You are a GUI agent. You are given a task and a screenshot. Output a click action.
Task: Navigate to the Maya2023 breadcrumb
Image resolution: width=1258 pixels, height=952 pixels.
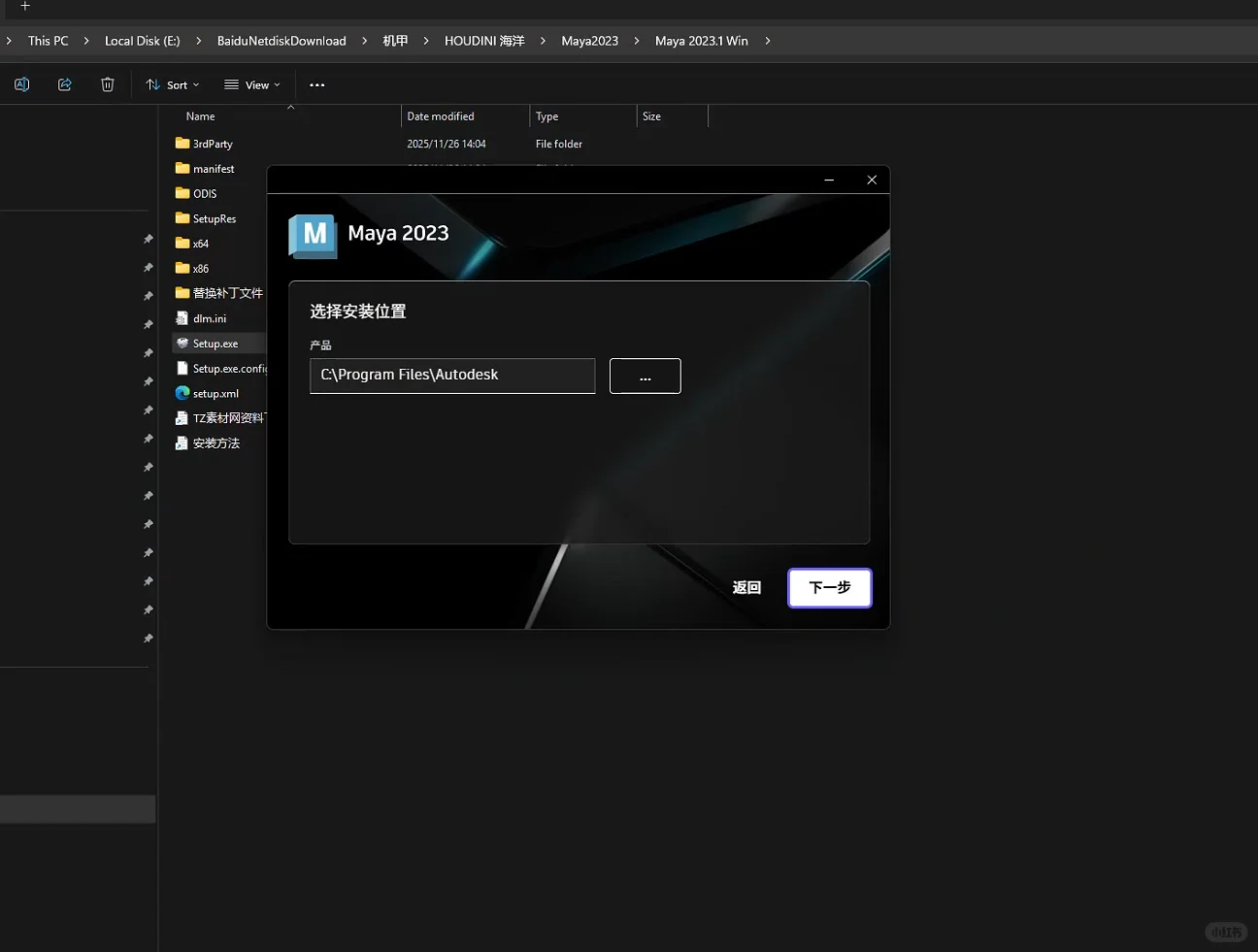[x=590, y=41]
